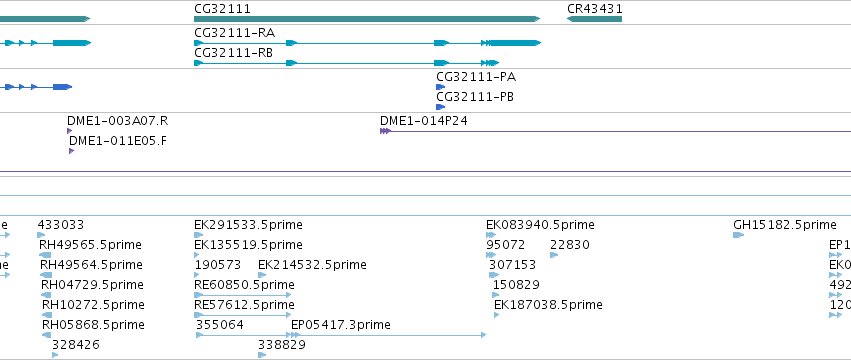851x360 pixels.
Task: Click the EK083940.5prime EST marker
Action: (x=491, y=235)
